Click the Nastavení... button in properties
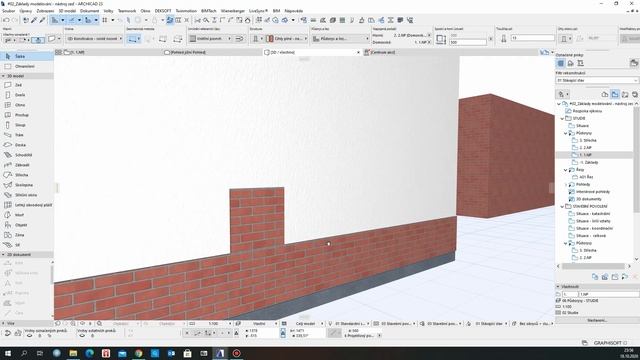The image size is (640, 360). [x=597, y=320]
